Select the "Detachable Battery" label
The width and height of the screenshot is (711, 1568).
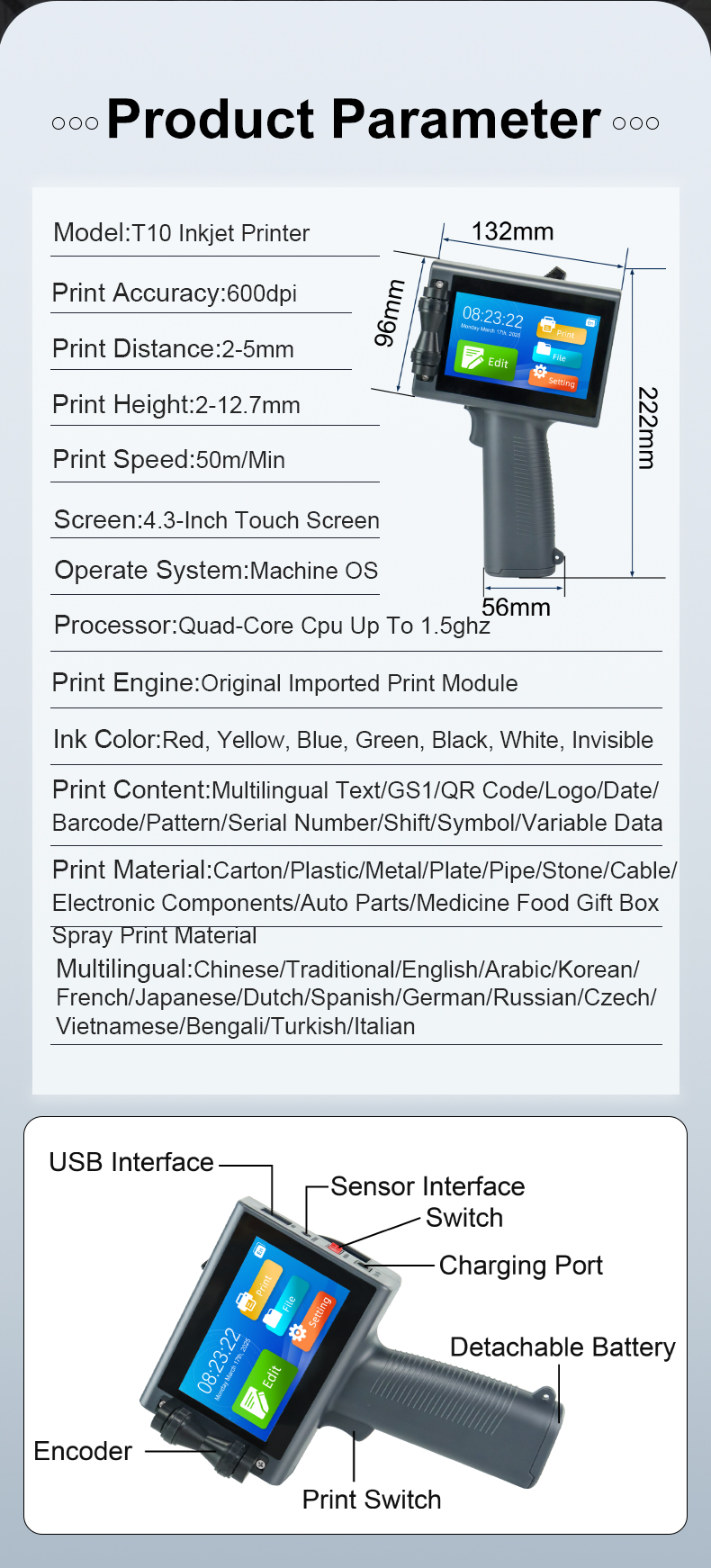(562, 1347)
